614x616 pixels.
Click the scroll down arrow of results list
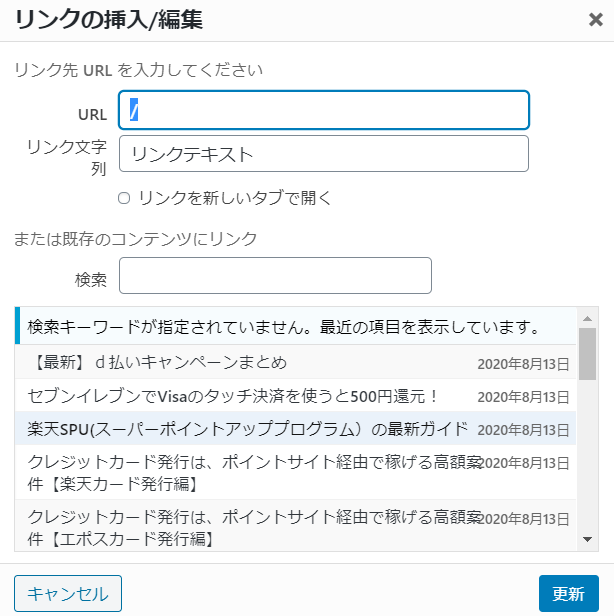(x=587, y=539)
